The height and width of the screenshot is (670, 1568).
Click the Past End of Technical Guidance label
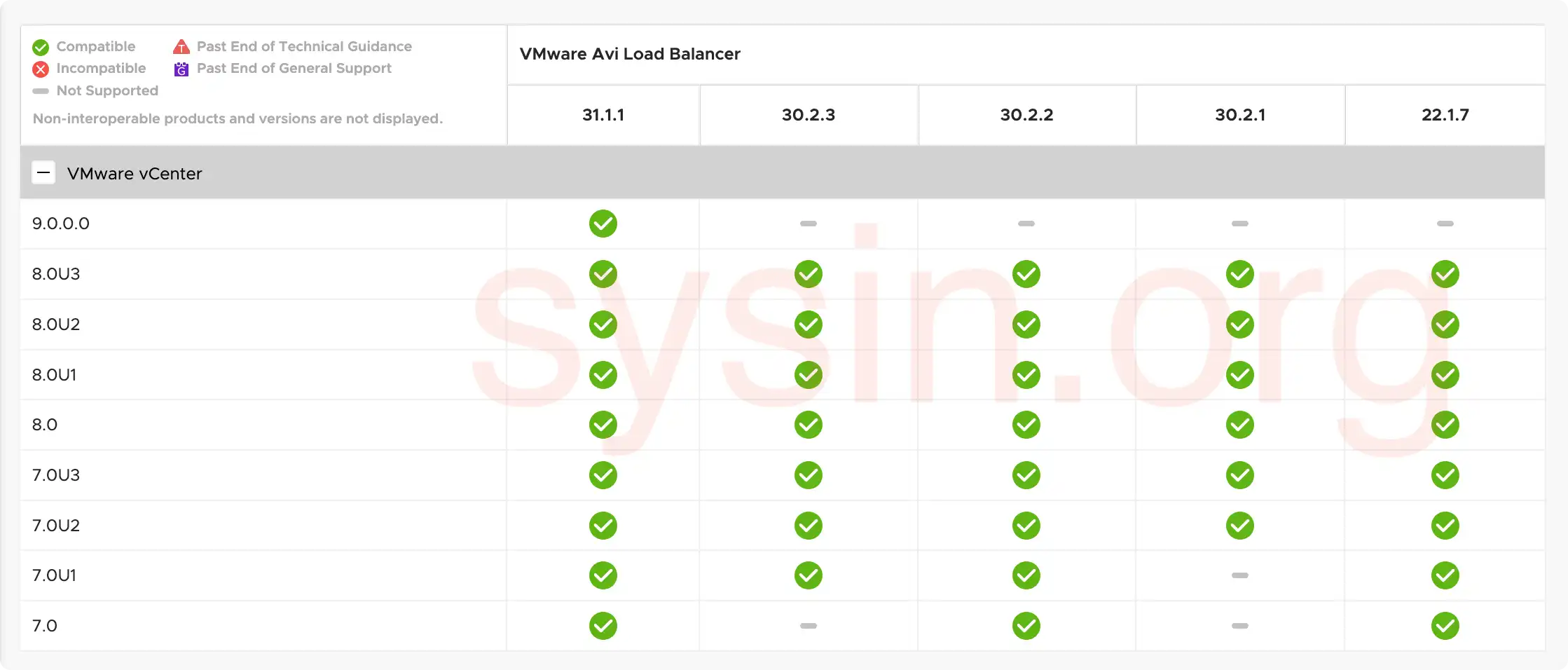(304, 46)
